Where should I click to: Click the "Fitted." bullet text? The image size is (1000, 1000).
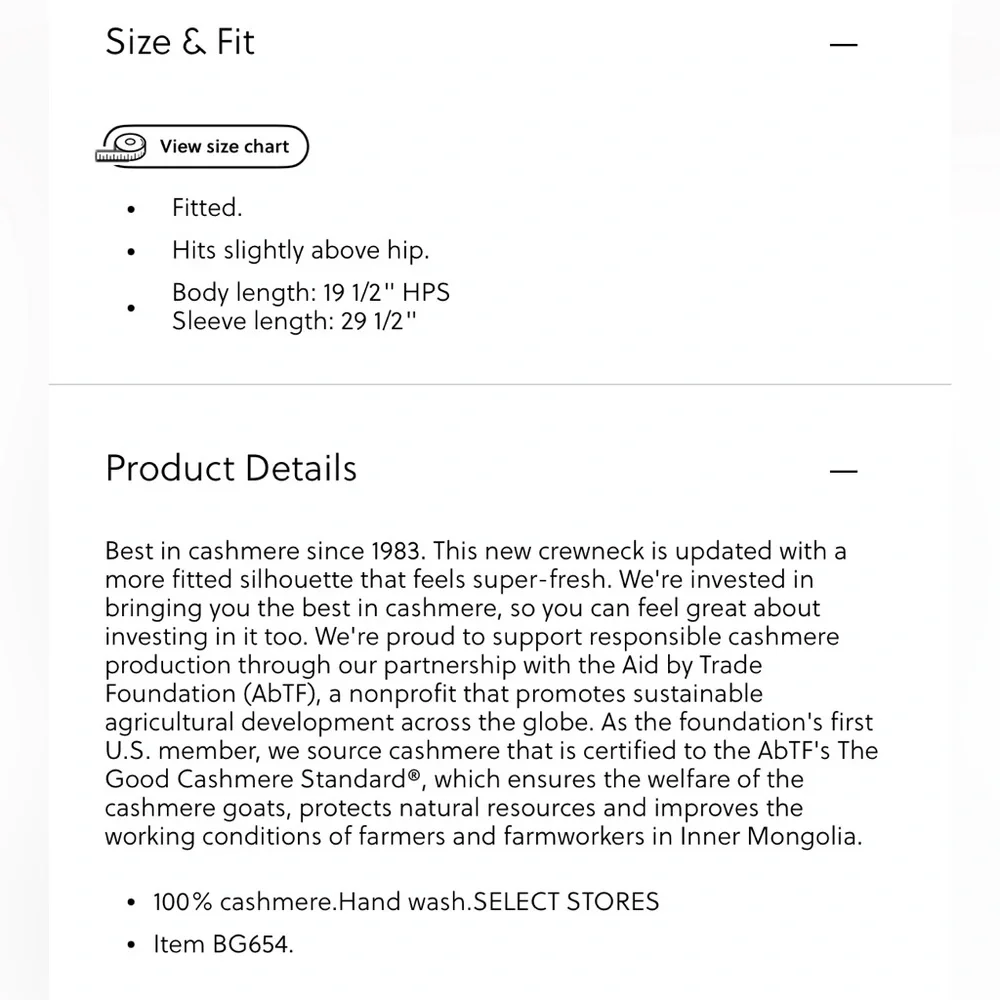[x=207, y=208]
